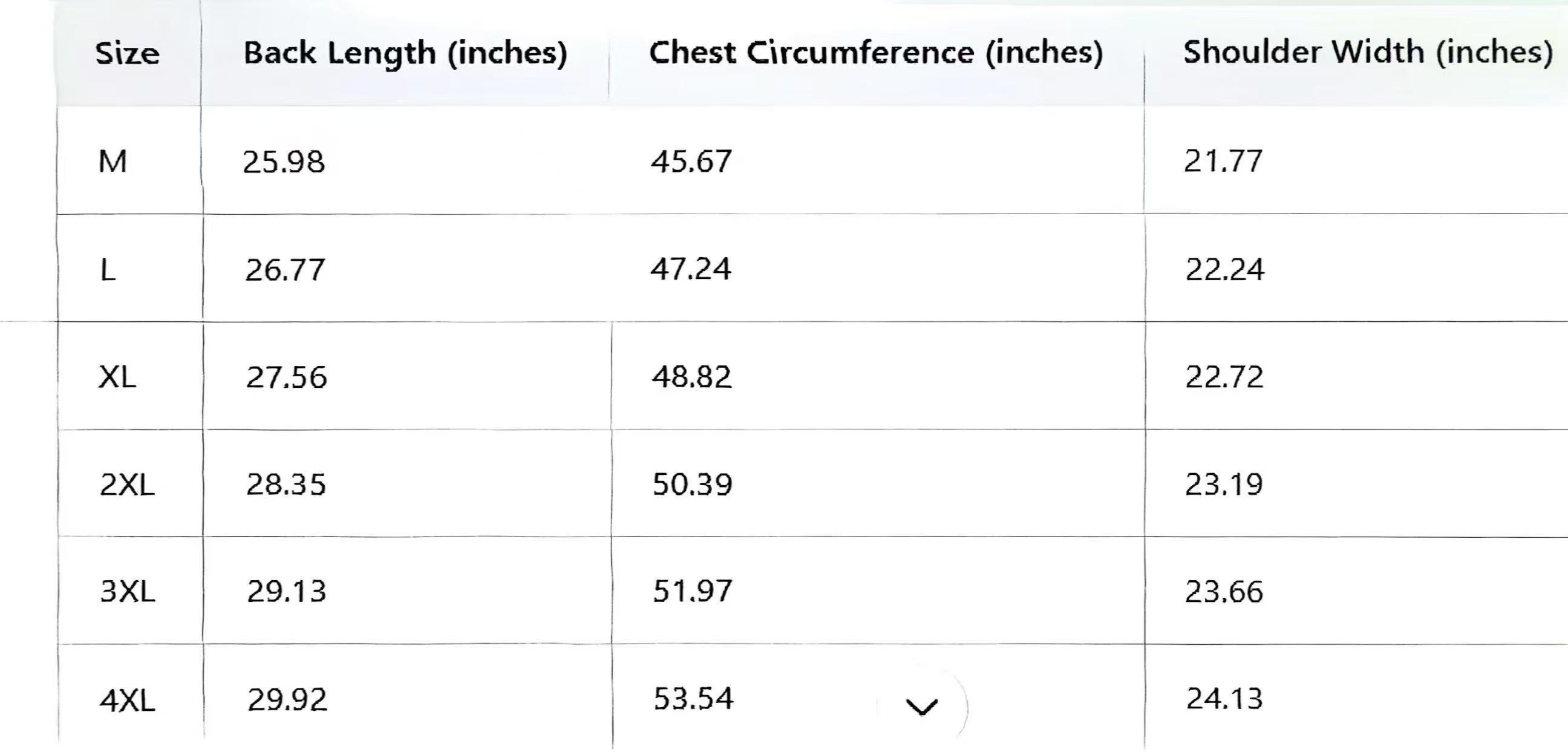Image resolution: width=1568 pixels, height=755 pixels.
Task: Click the 22.72 shoulder width value
Action: (1224, 377)
